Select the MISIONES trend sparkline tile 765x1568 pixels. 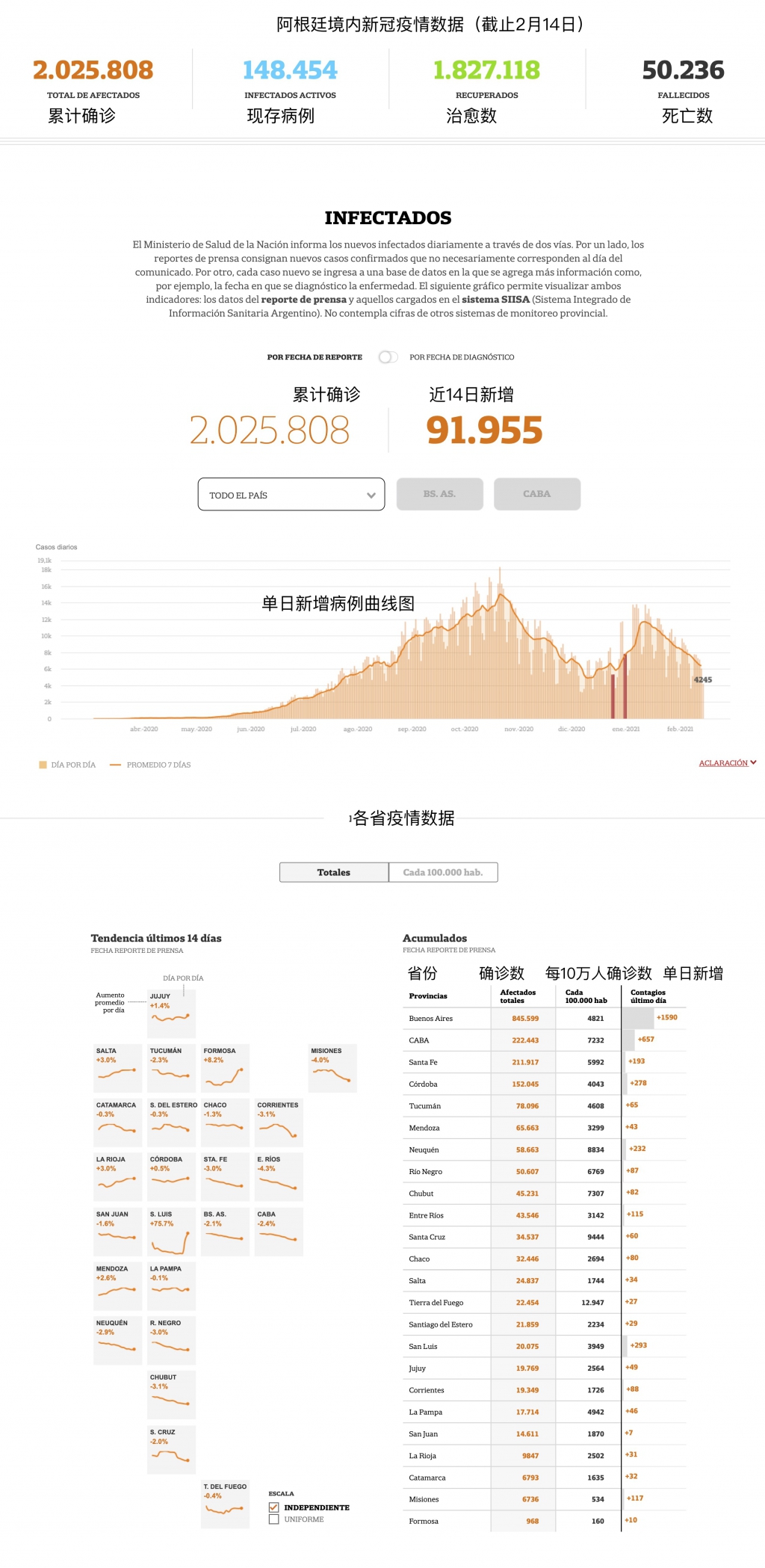(x=332, y=1068)
